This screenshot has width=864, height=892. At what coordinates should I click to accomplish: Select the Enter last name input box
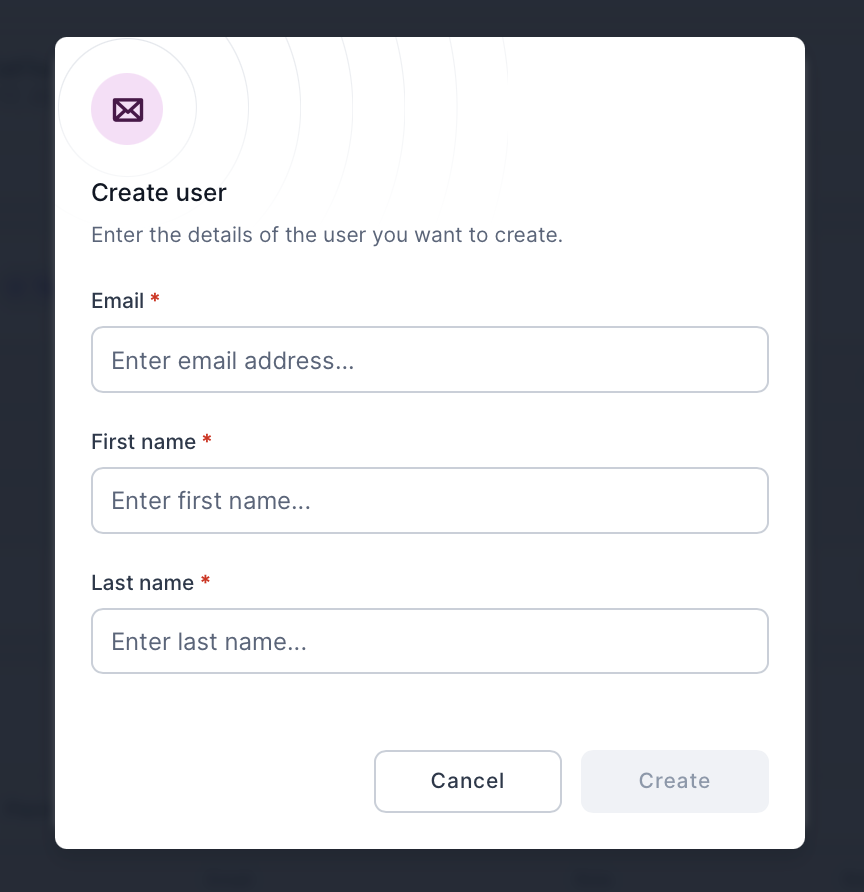point(430,641)
